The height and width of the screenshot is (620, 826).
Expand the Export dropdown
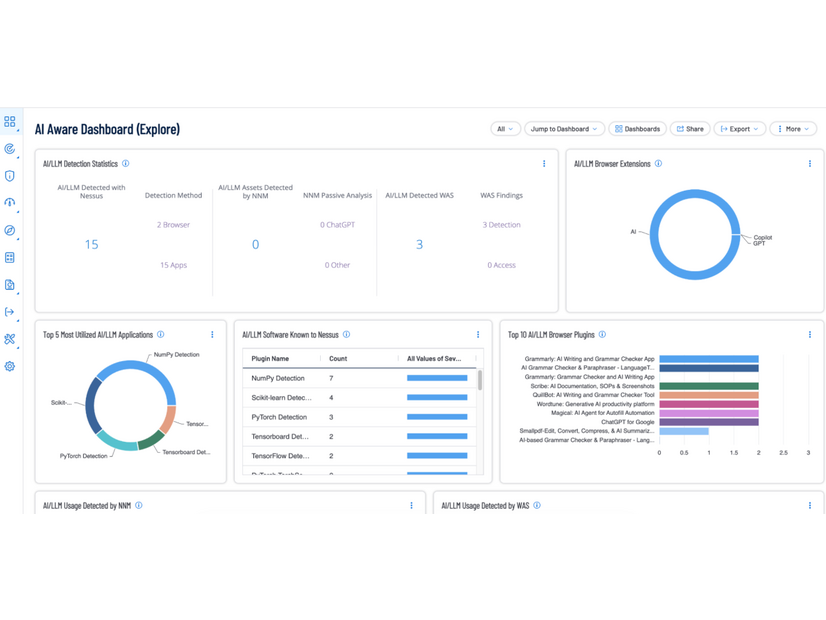(739, 129)
